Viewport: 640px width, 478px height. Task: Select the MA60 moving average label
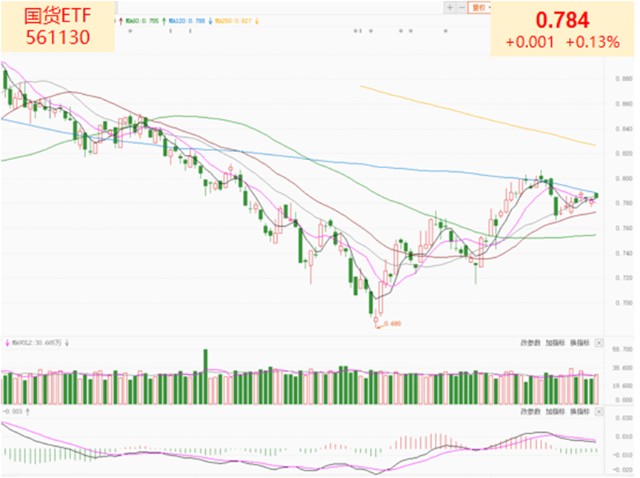pyautogui.click(x=142, y=20)
